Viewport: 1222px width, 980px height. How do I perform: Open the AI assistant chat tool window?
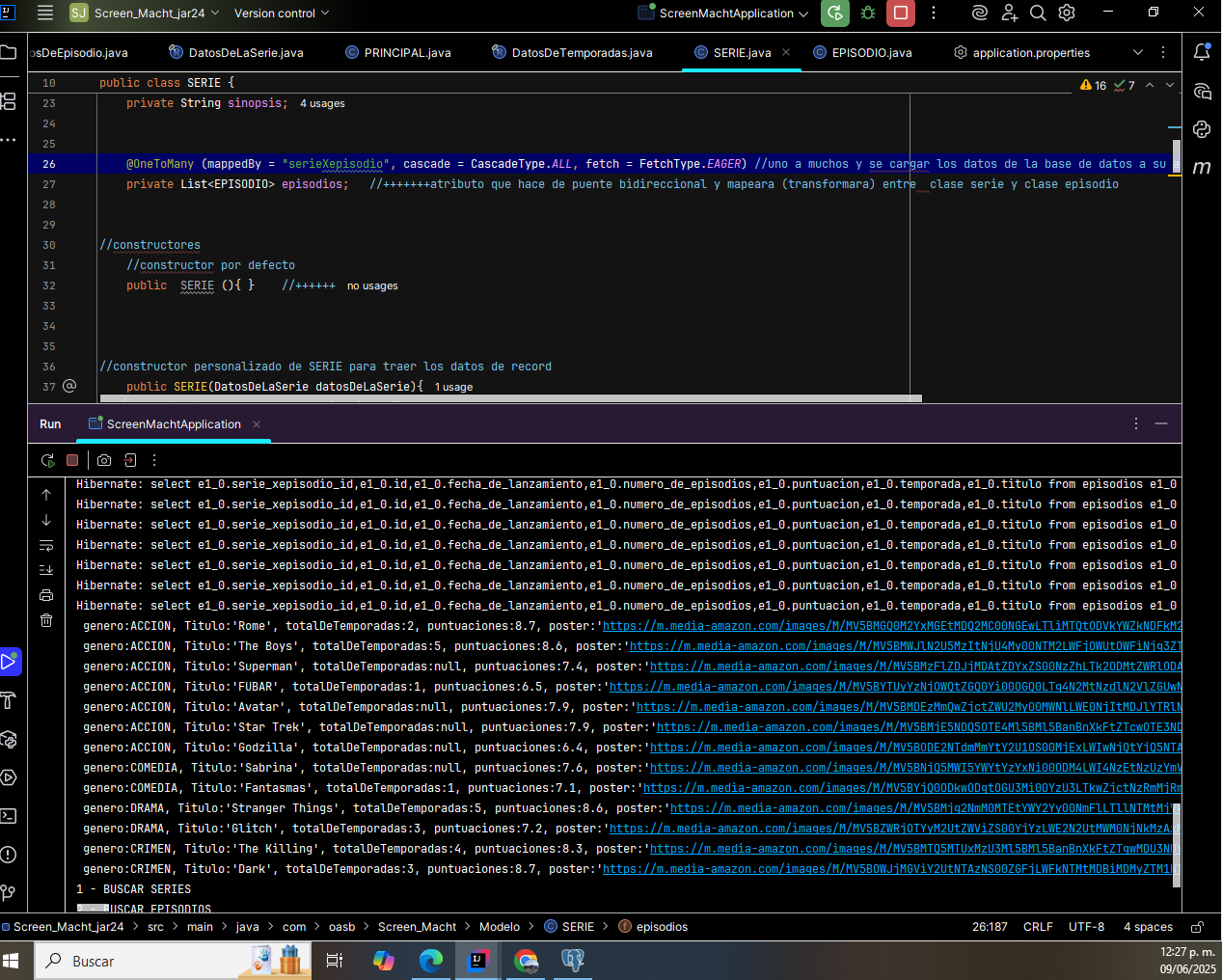pyautogui.click(x=1202, y=92)
